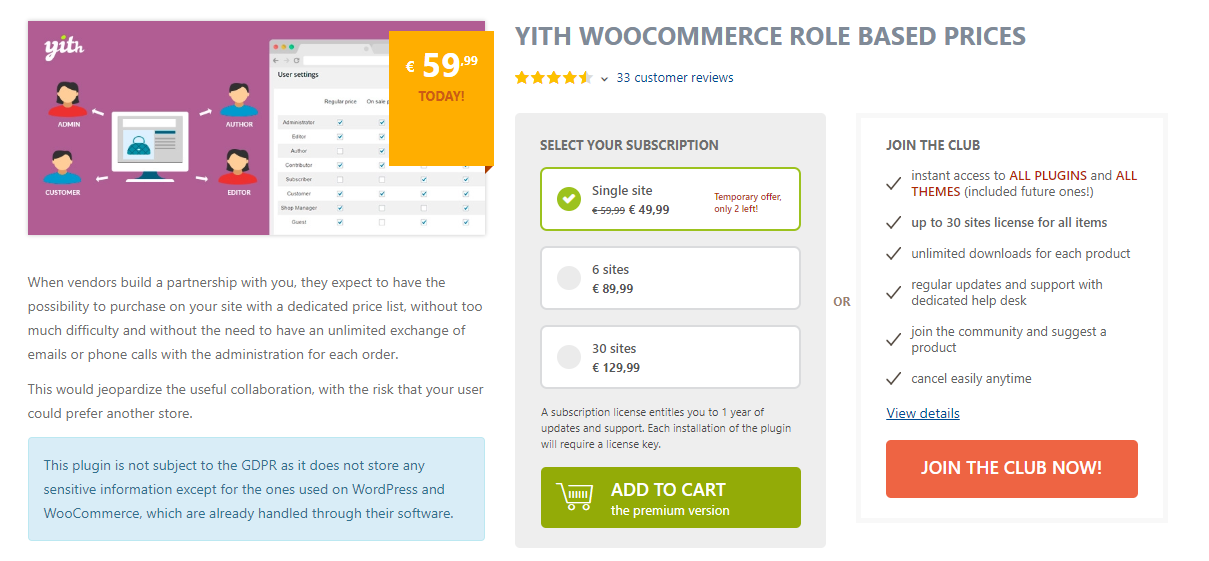1209x561 pixels.
Task: Click the Customer avatar icon in the banner
Action: click(62, 165)
